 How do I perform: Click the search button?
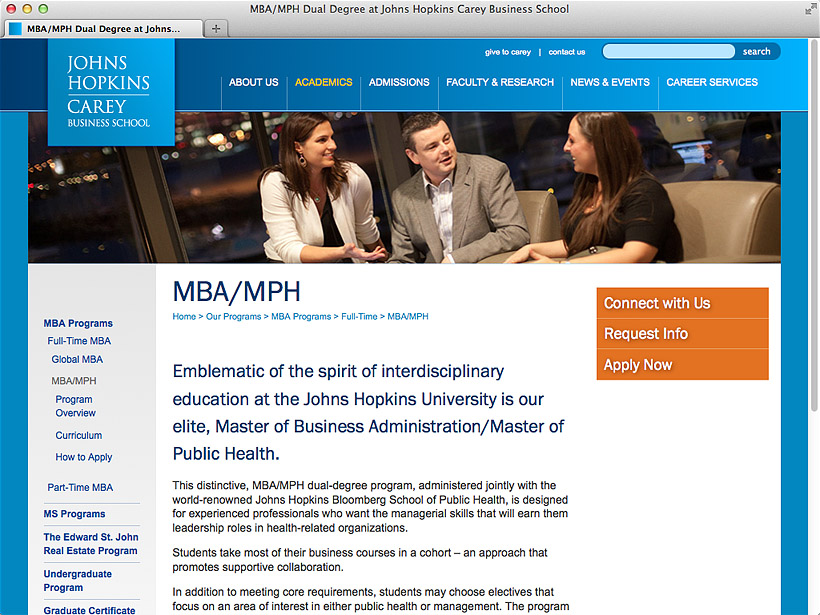point(757,51)
